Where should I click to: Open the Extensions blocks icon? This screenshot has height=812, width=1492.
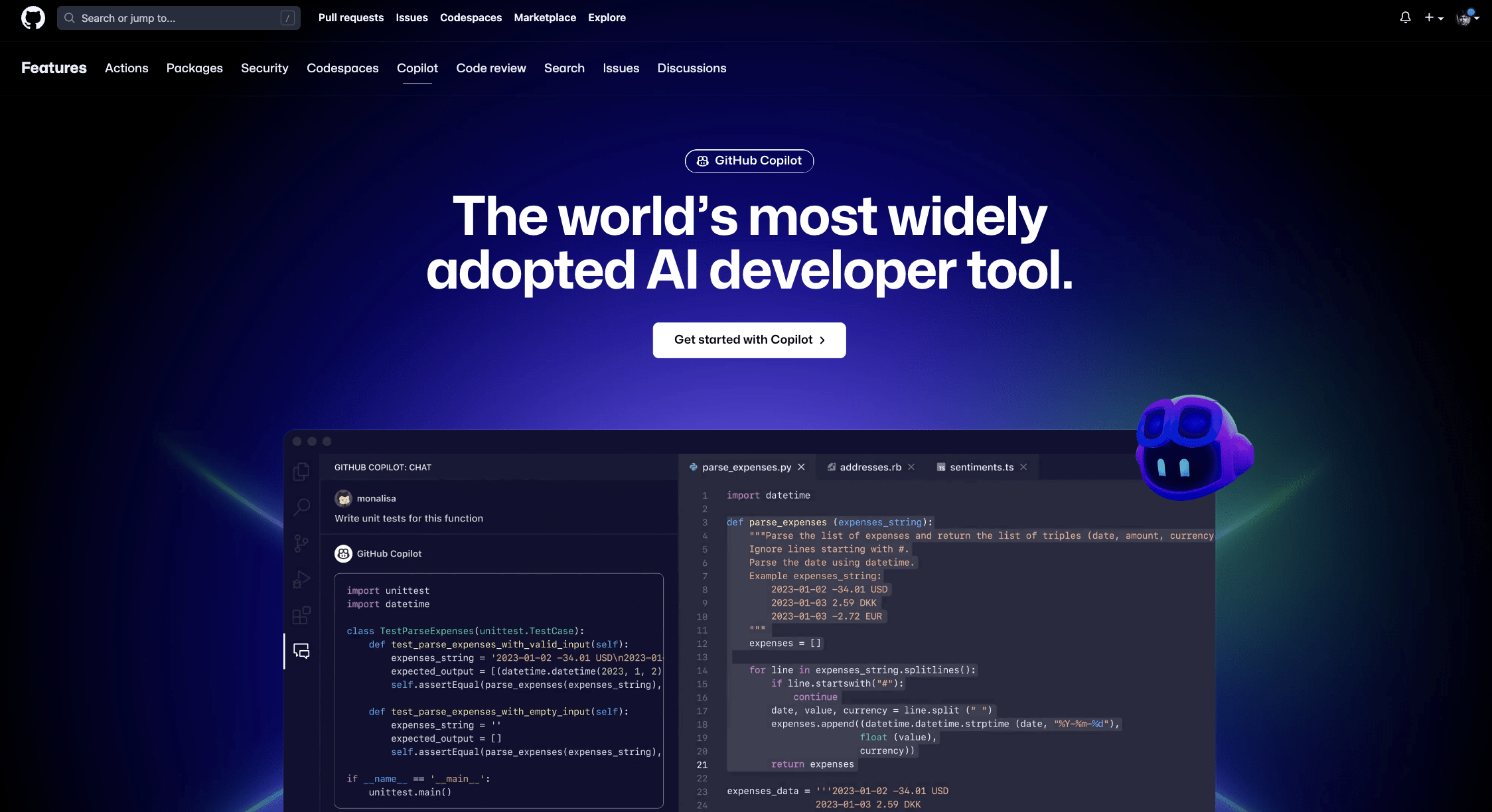pos(301,616)
